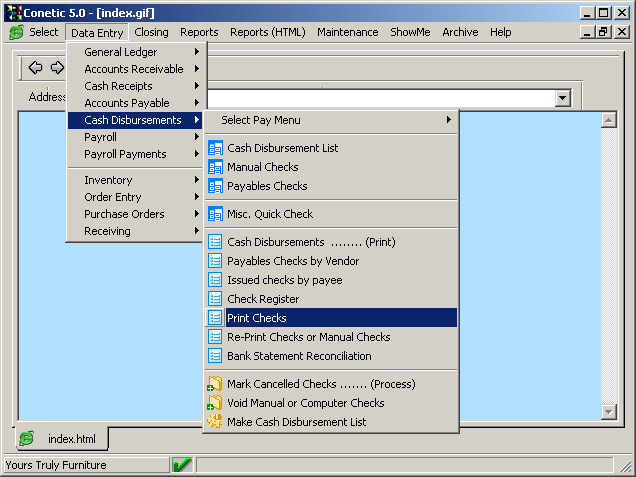Image resolution: width=636 pixels, height=477 pixels.
Task: Click the Make Cash Disbursement List icon
Action: [x=215, y=422]
